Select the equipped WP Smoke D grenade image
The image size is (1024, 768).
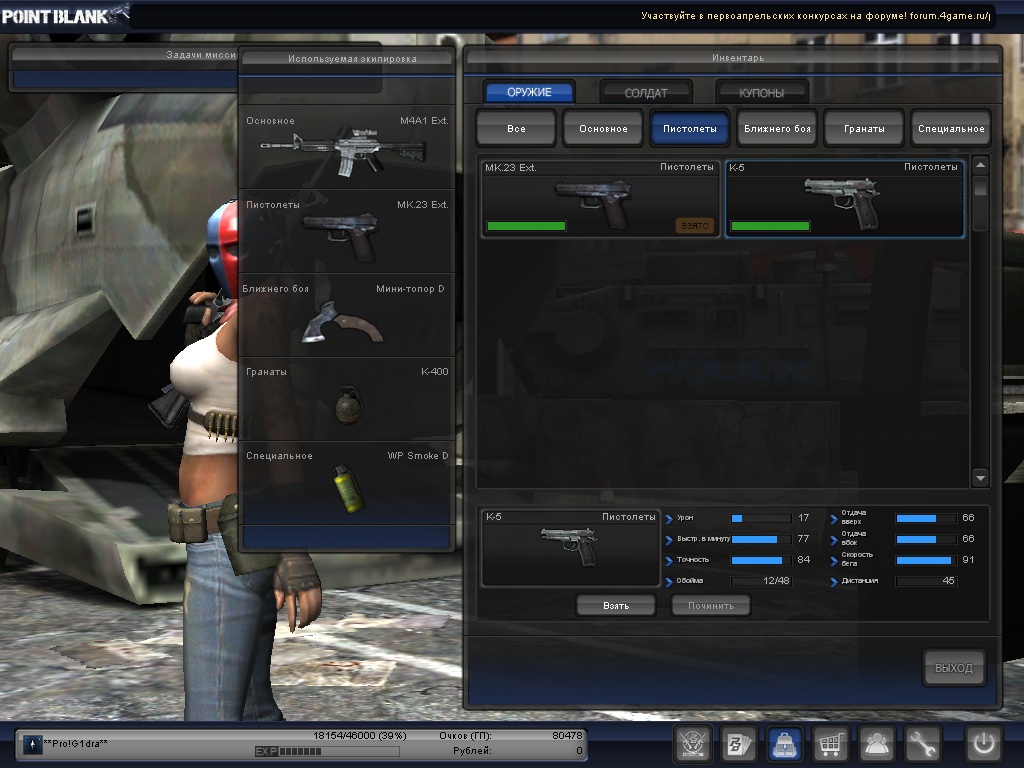click(x=348, y=487)
